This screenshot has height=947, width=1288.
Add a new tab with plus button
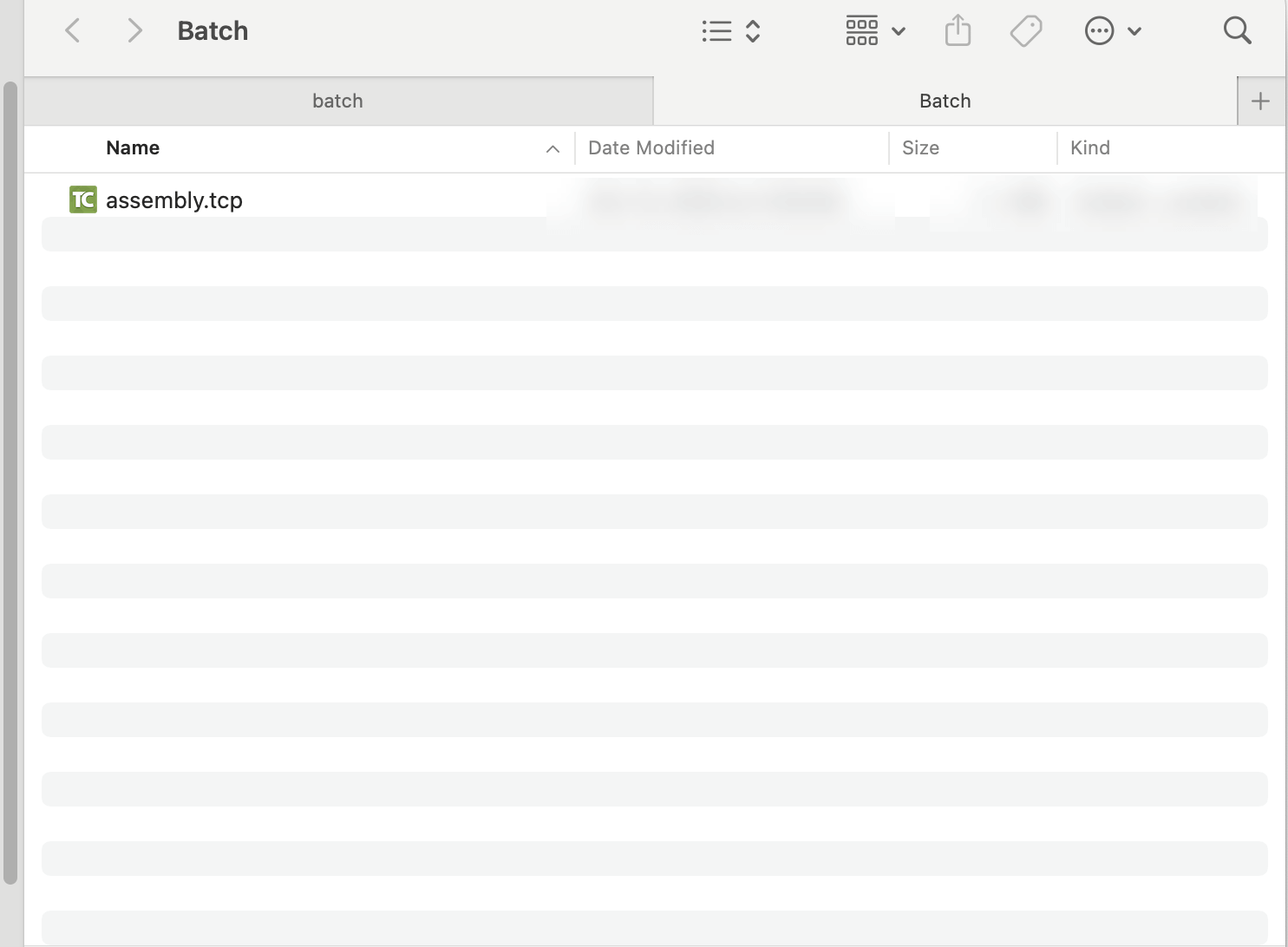(x=1260, y=101)
